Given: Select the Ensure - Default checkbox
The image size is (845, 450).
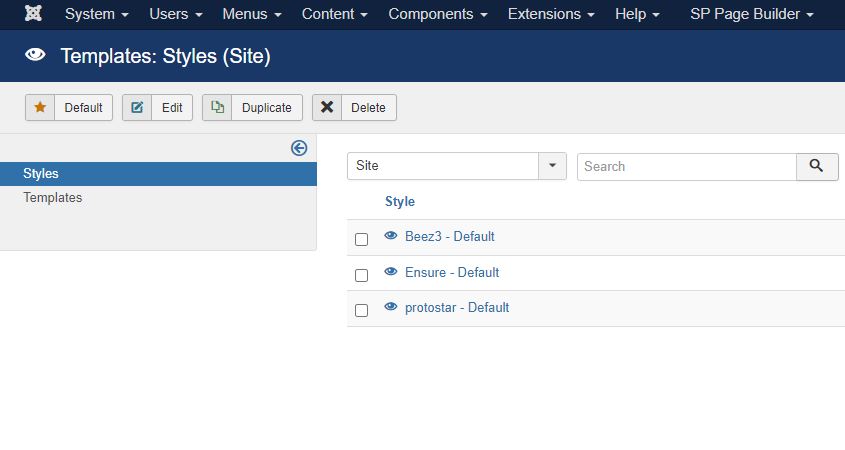Looking at the screenshot, I should [362, 275].
